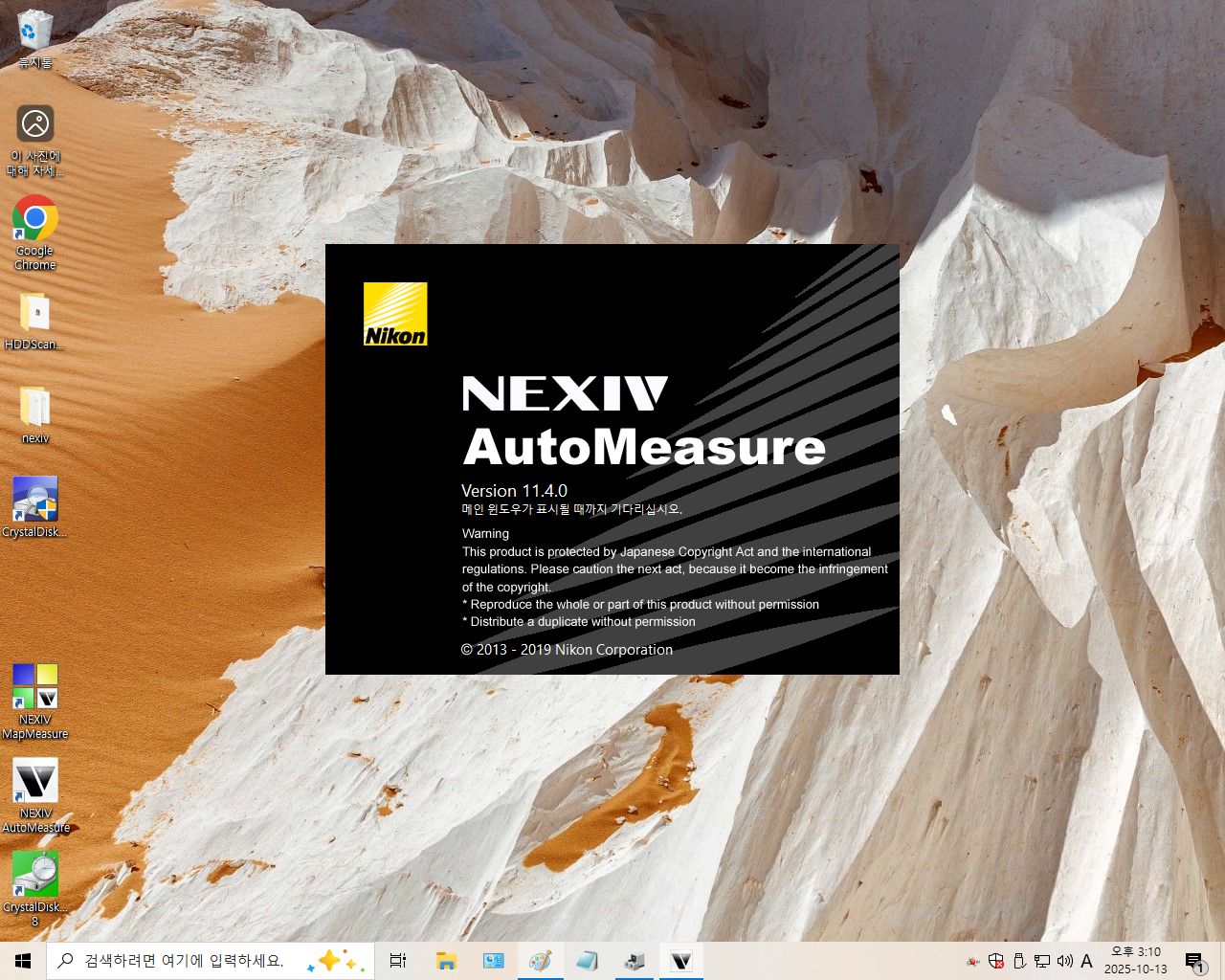Switch to NEXIV AutoMeasure in the taskbar

pos(680,961)
